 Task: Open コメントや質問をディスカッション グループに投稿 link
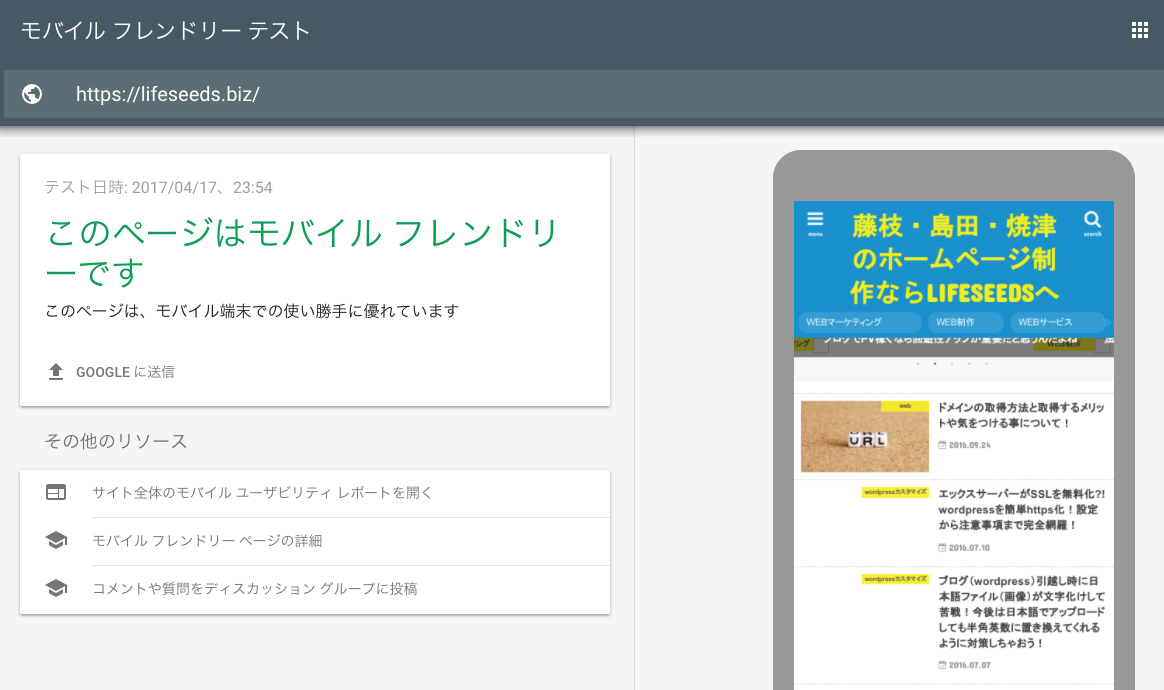254,588
